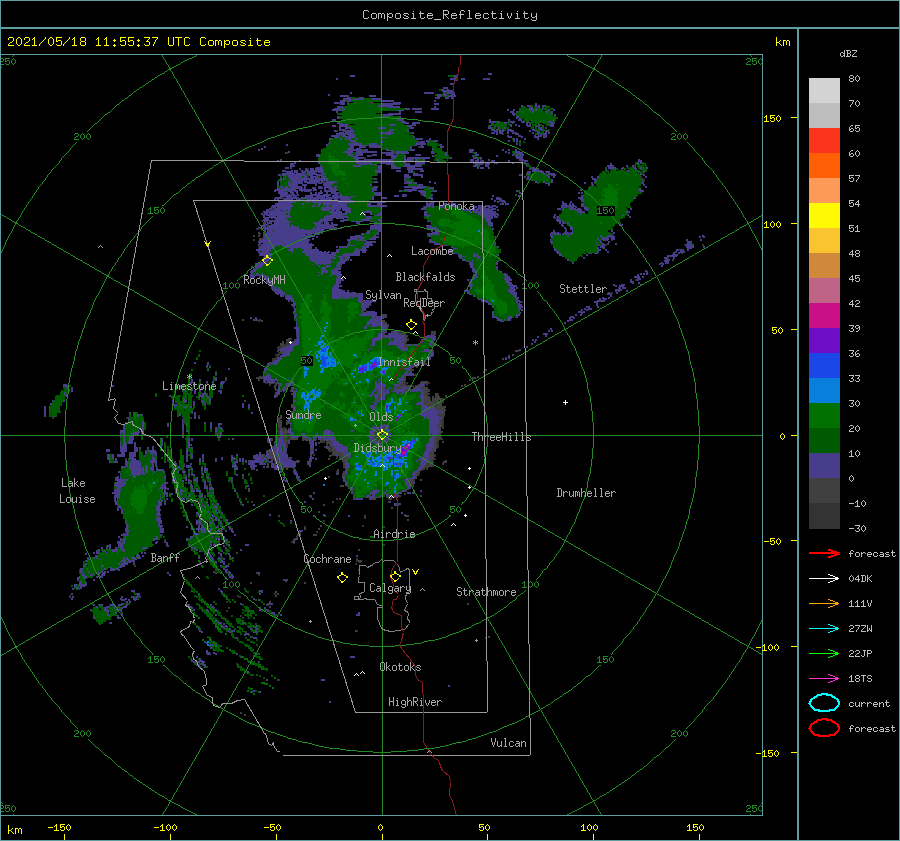Click the Ponoka town label
This screenshot has height=841, width=900.
pyautogui.click(x=456, y=206)
